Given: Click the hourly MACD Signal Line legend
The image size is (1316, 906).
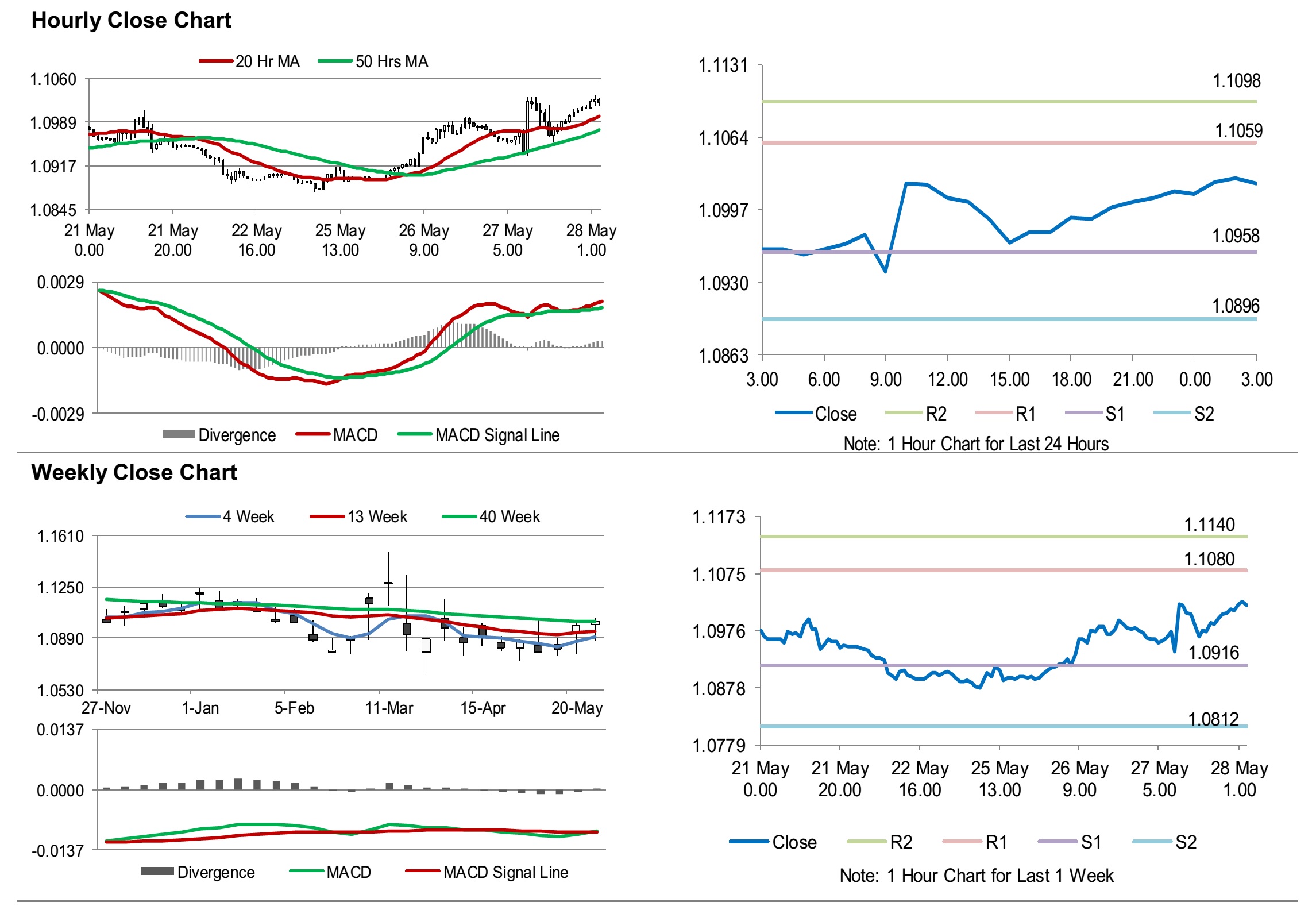Looking at the screenshot, I should [x=496, y=435].
